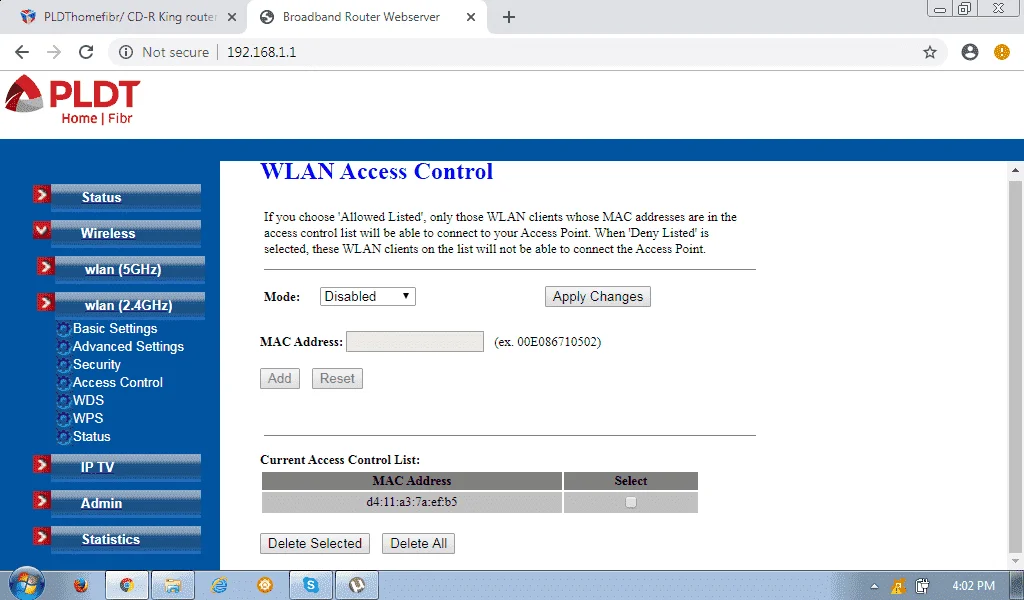Click the browser forward arrow
The width and height of the screenshot is (1024, 600).
coord(54,52)
